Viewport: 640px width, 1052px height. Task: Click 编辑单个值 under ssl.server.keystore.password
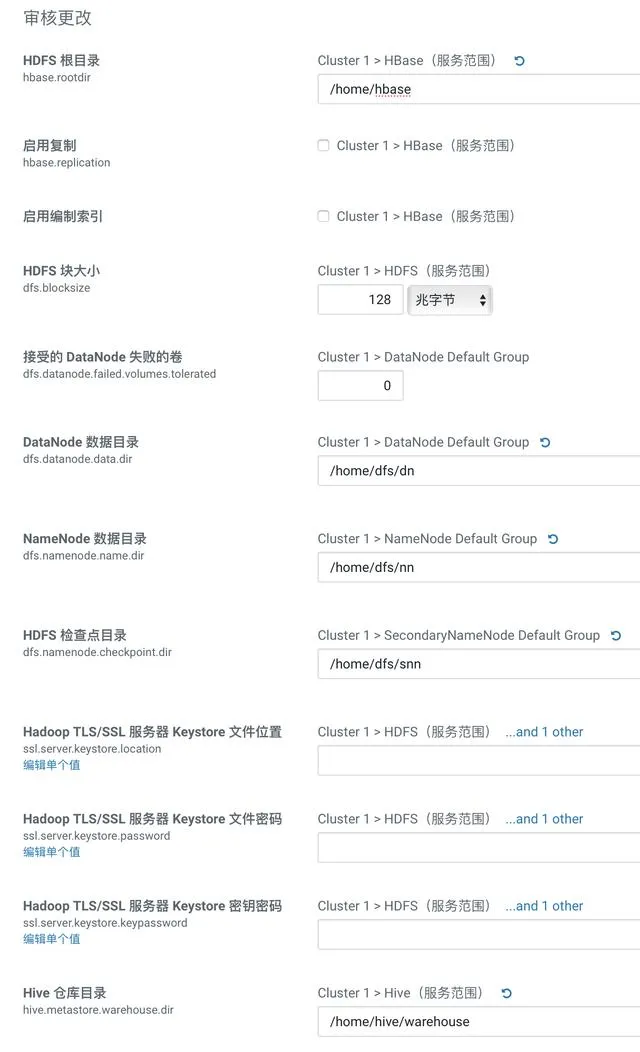52,853
